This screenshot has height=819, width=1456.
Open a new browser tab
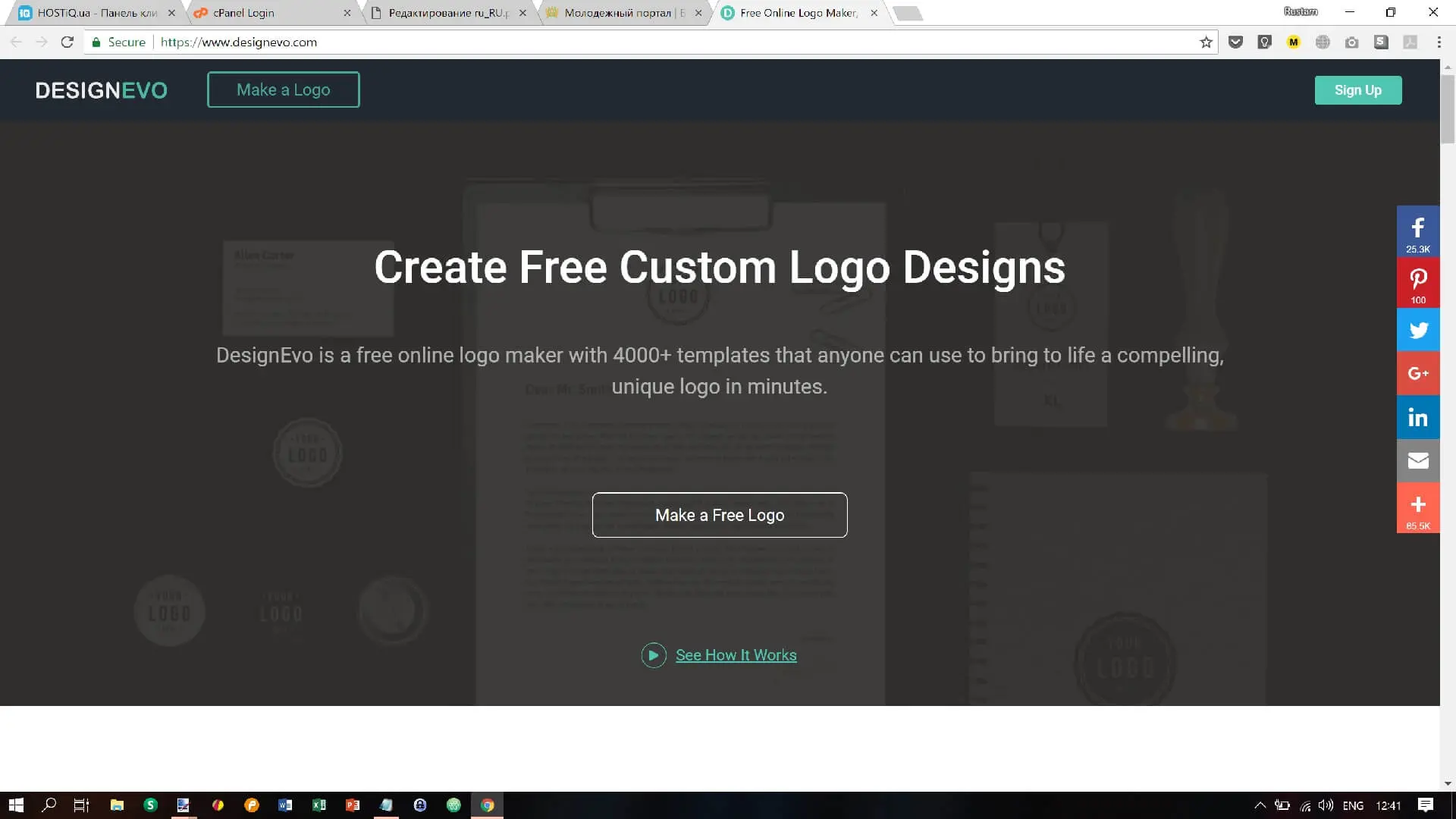(908, 13)
